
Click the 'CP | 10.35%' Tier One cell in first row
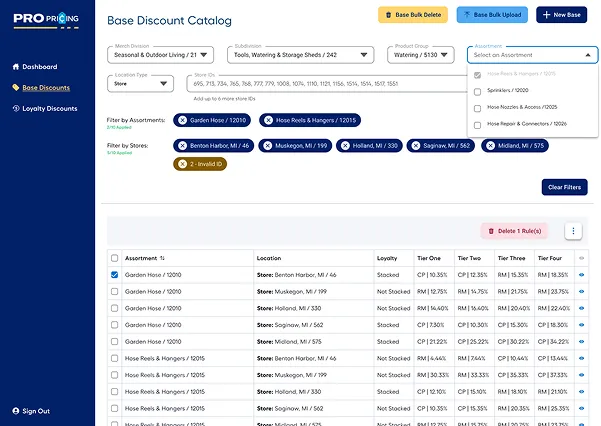[432, 275]
